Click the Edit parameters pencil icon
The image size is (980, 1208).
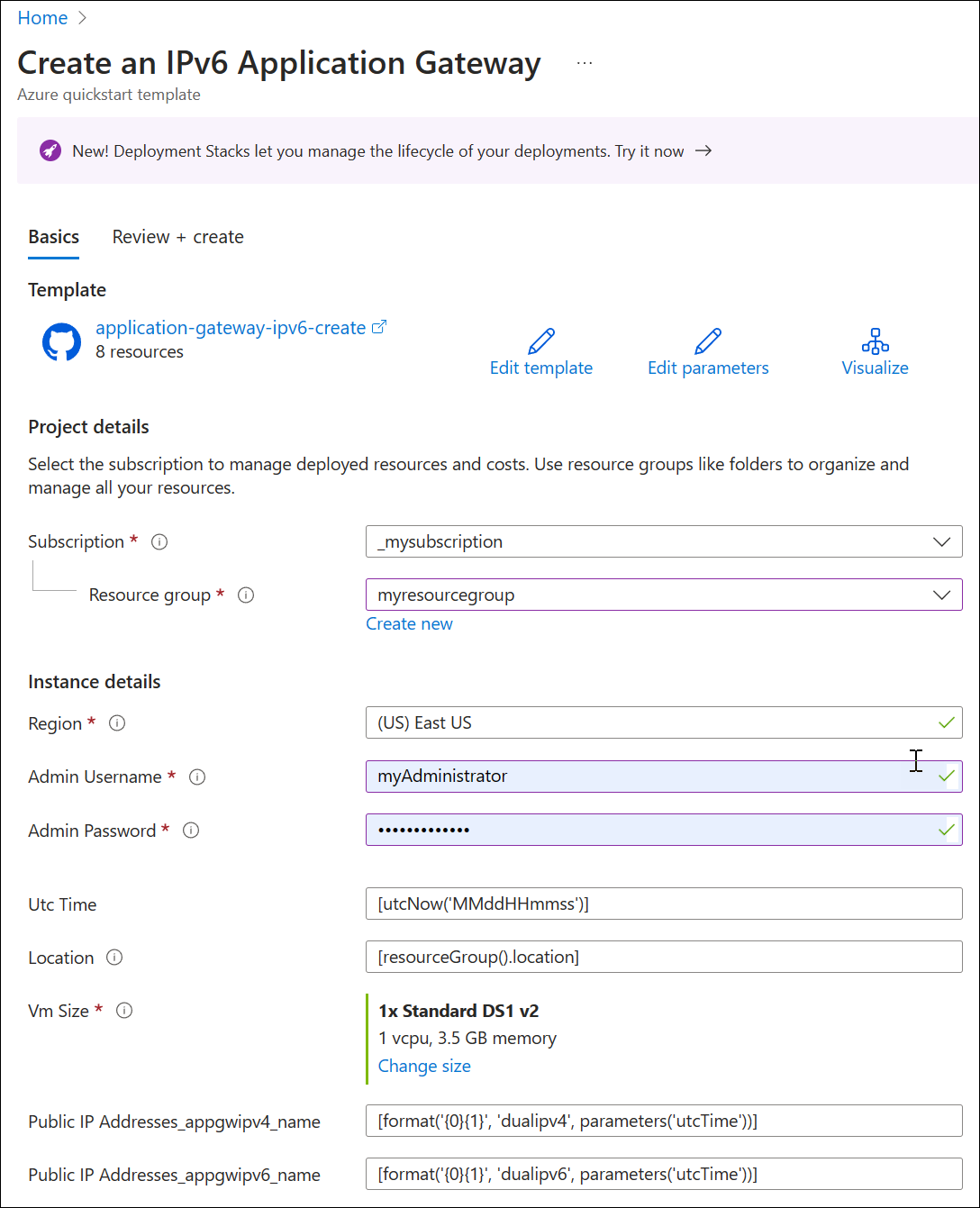[x=708, y=341]
